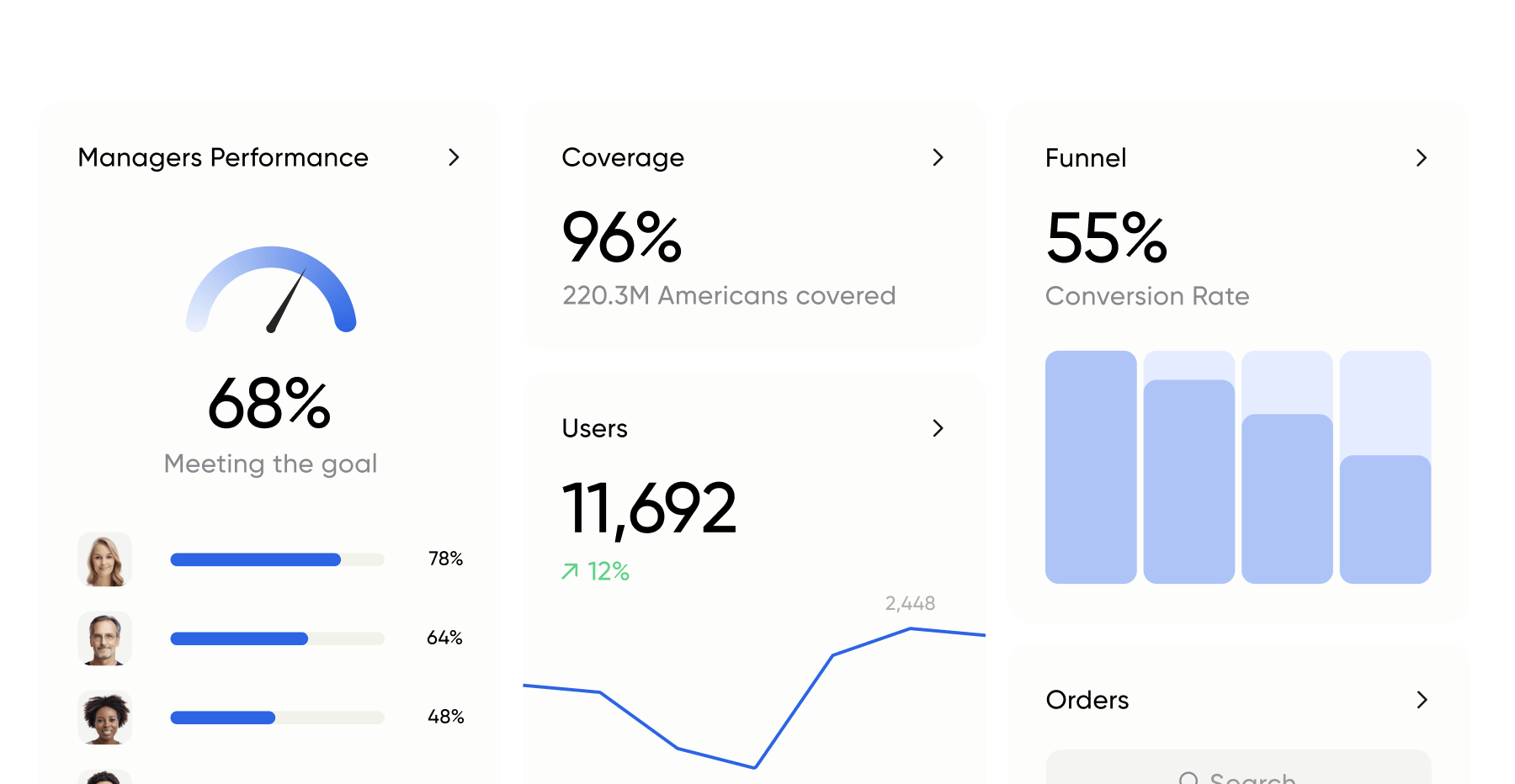Click the 64% manager progress bar

277,639
